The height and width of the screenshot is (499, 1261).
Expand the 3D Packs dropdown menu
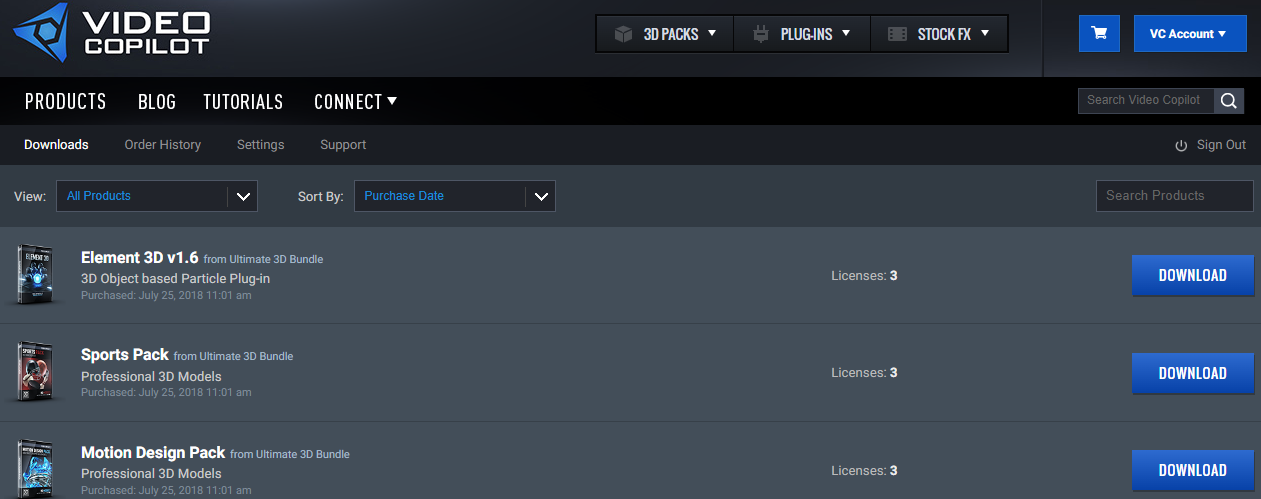tap(665, 34)
